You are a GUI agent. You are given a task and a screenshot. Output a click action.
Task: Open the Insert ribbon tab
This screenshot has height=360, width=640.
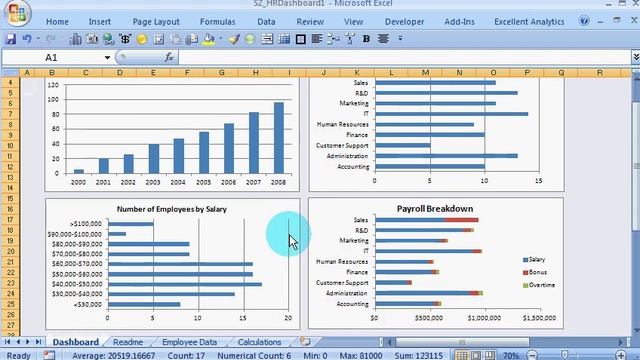click(100, 22)
